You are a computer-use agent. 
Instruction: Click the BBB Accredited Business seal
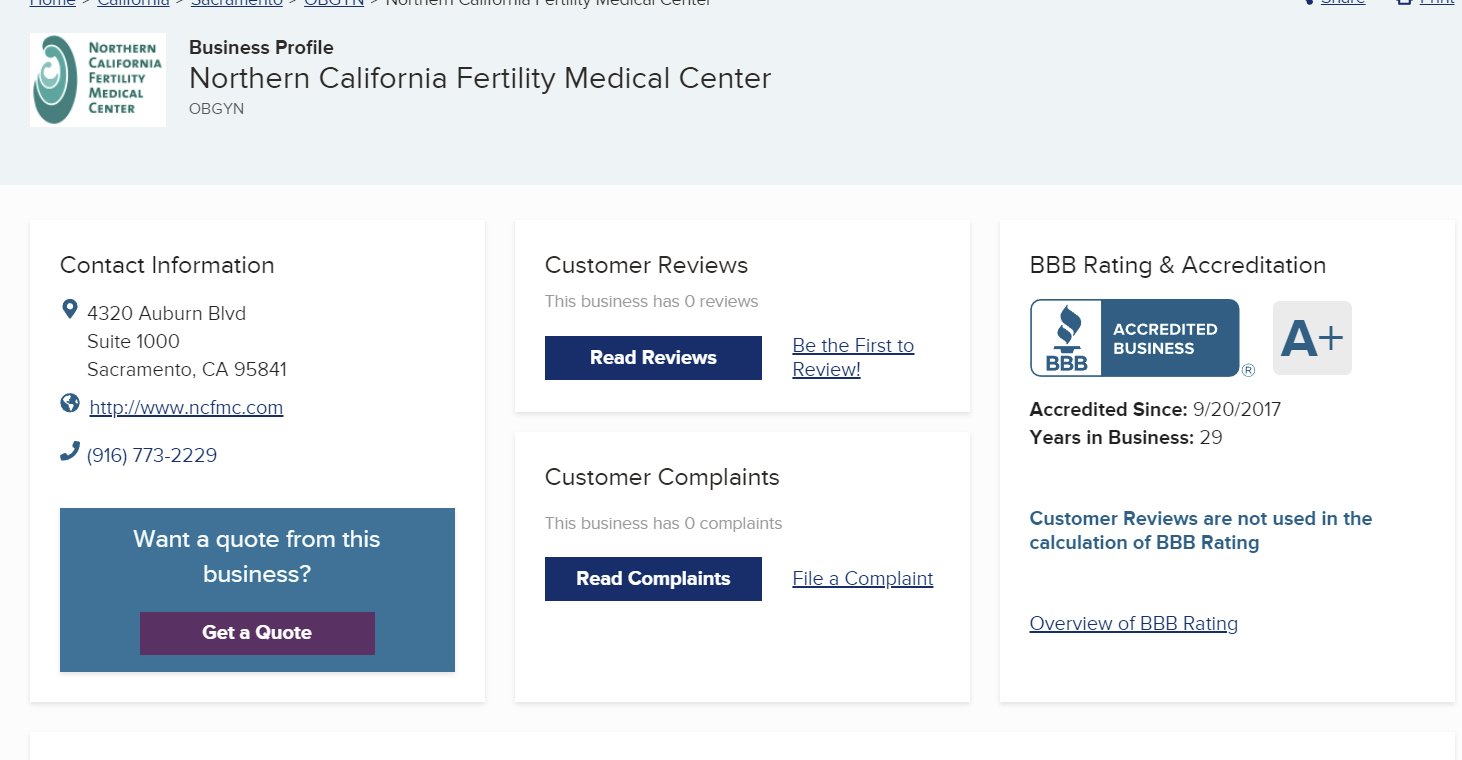(1135, 338)
